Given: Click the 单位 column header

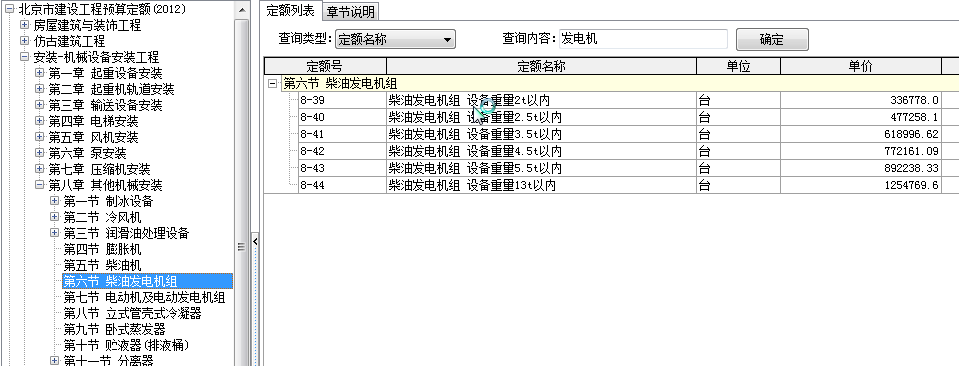Looking at the screenshot, I should [x=738, y=66].
